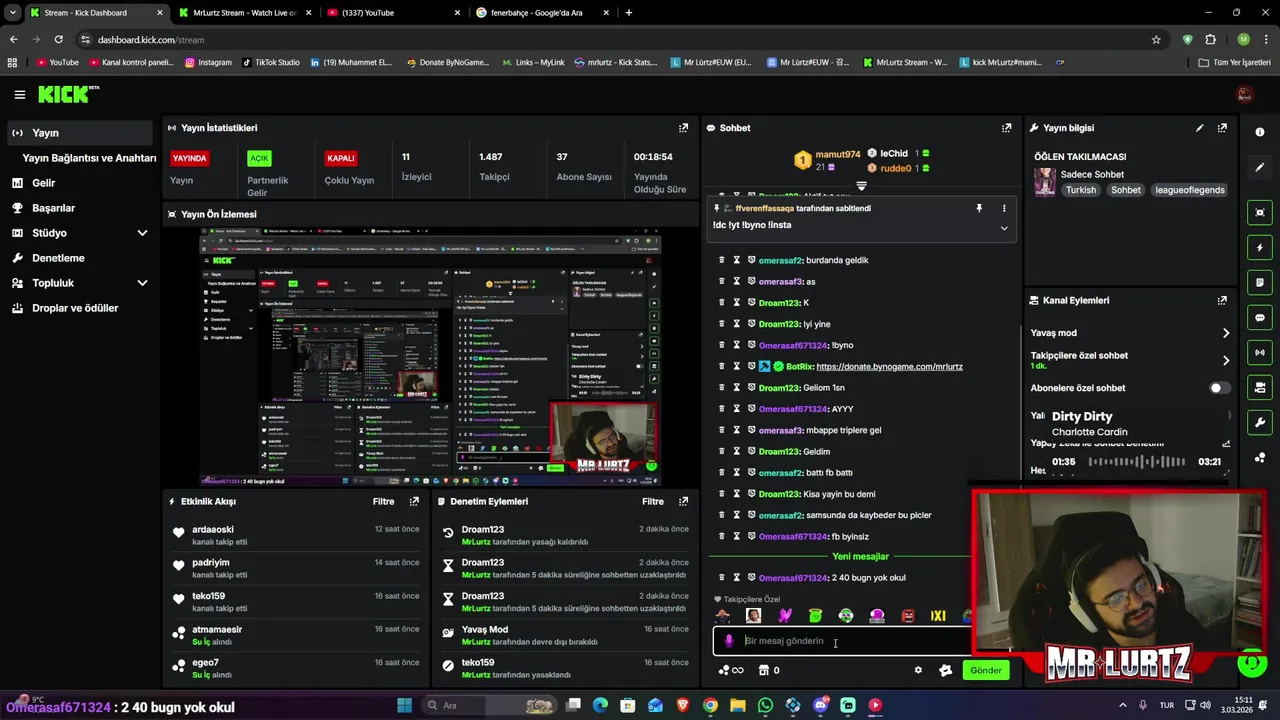Click the microphone icon in chat input
Viewport: 1280px width, 720px height.
click(x=729, y=641)
